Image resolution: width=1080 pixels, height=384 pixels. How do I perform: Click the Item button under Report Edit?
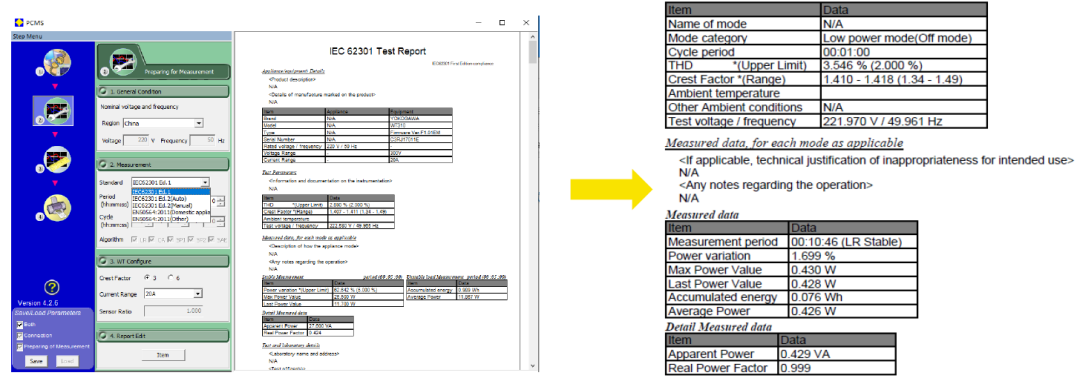click(163, 354)
